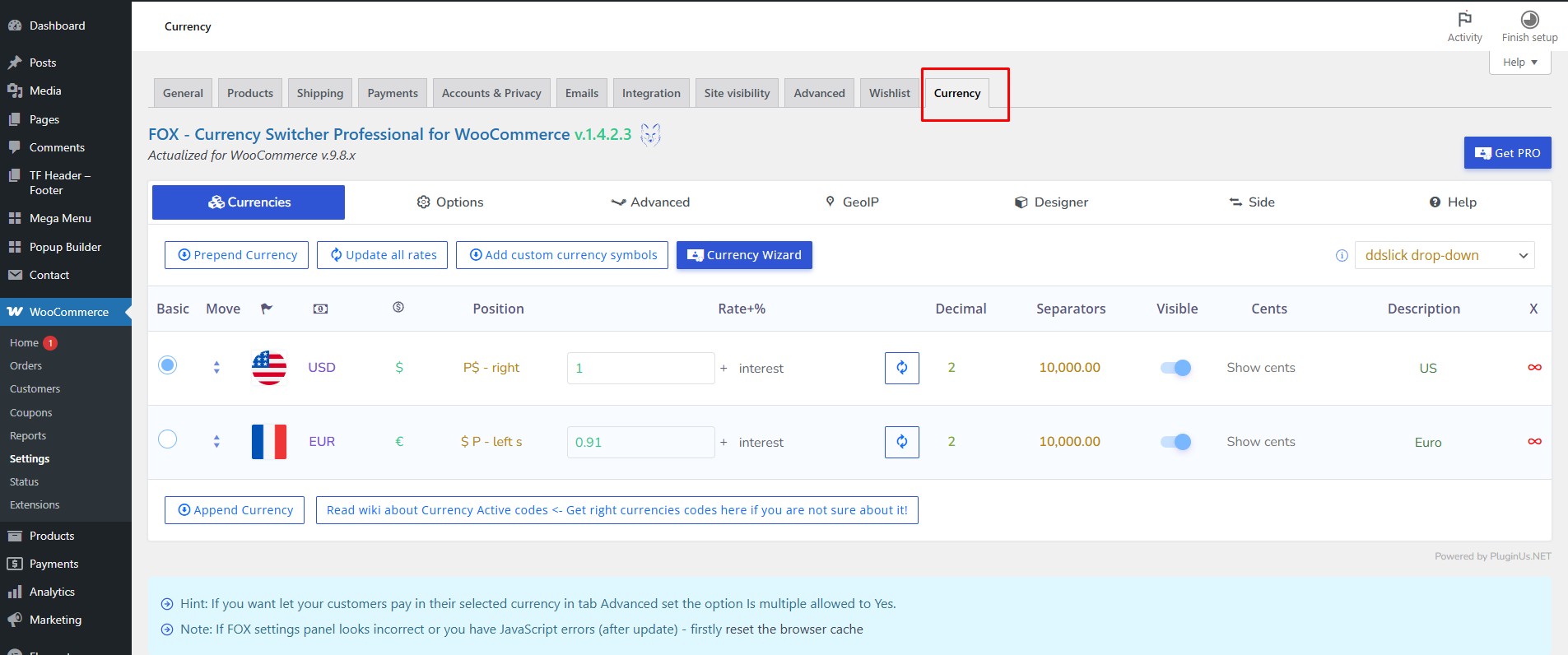Change USD position 'P$ - right'
1568x655 pixels.
point(491,368)
